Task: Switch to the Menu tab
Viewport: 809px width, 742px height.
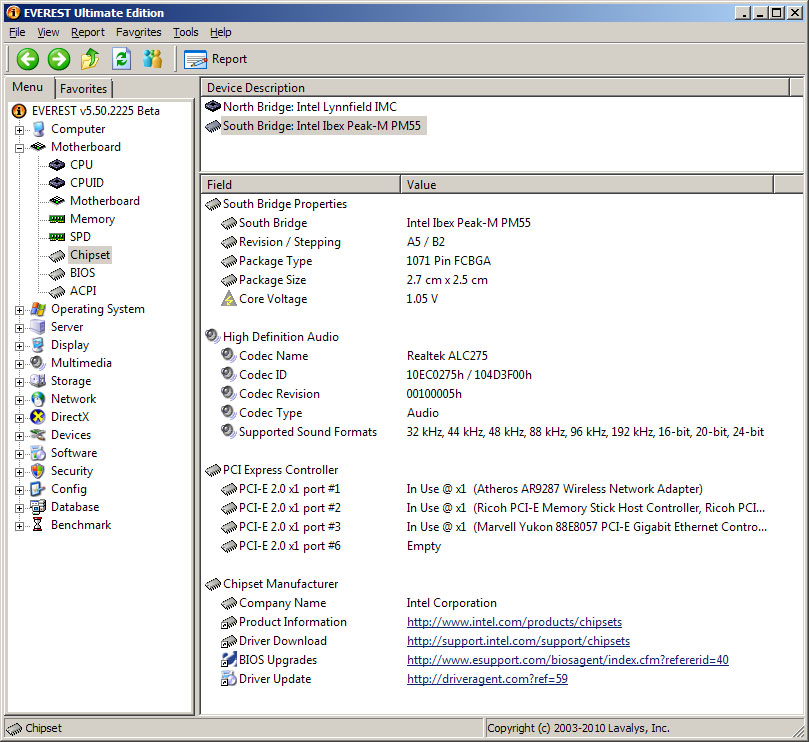Action: 28,87
